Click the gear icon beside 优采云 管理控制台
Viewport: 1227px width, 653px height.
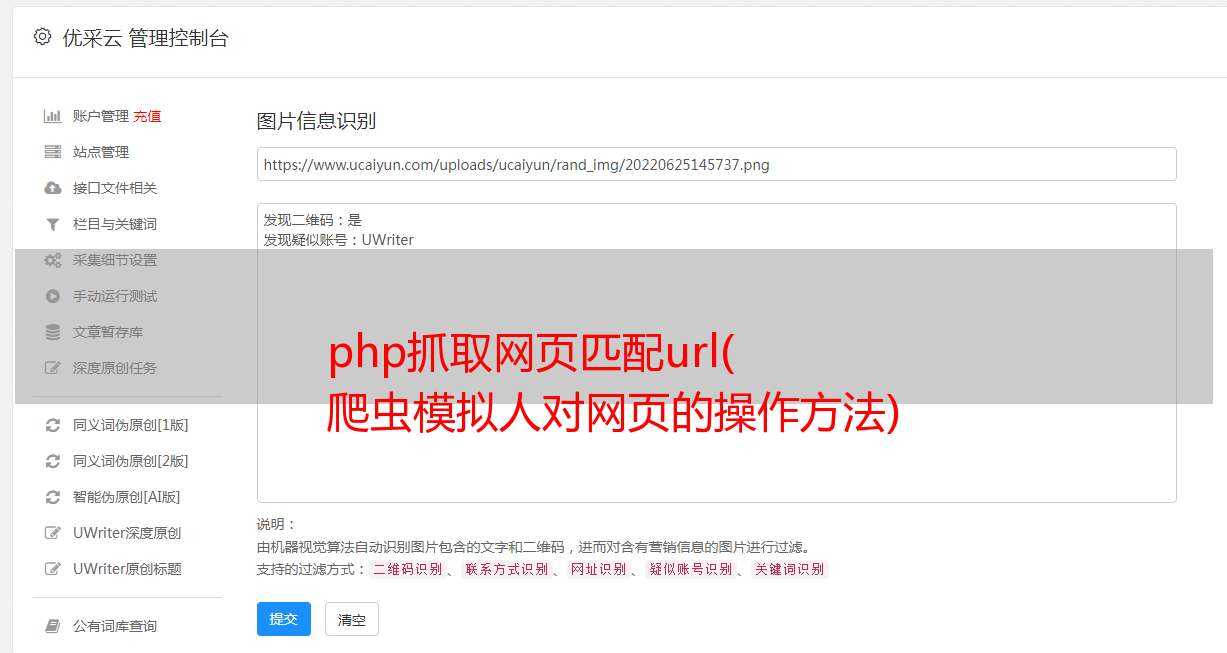click(42, 37)
